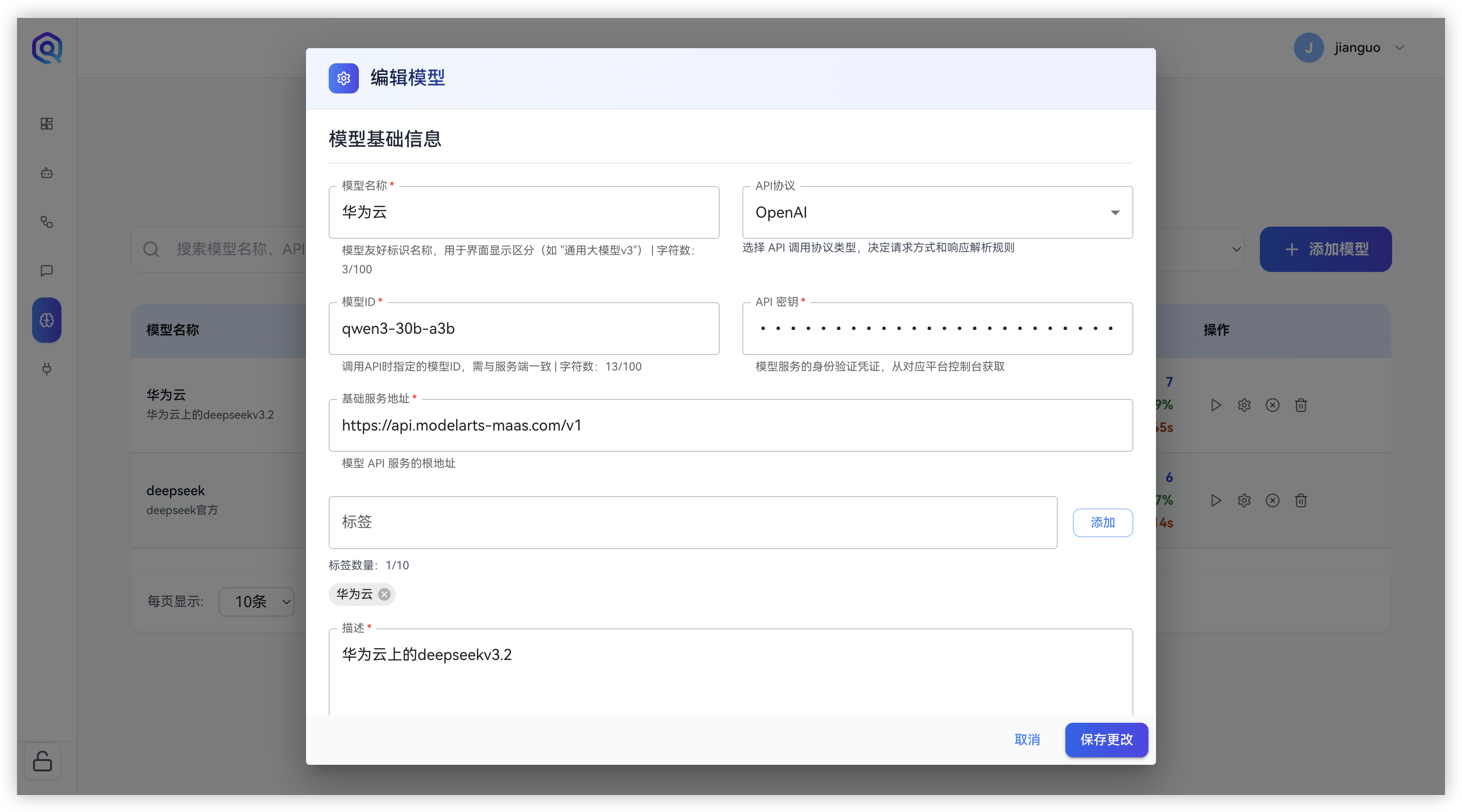Open the chat bubble sidebar icon
Screen dimensions: 1462x812
pos(47,271)
